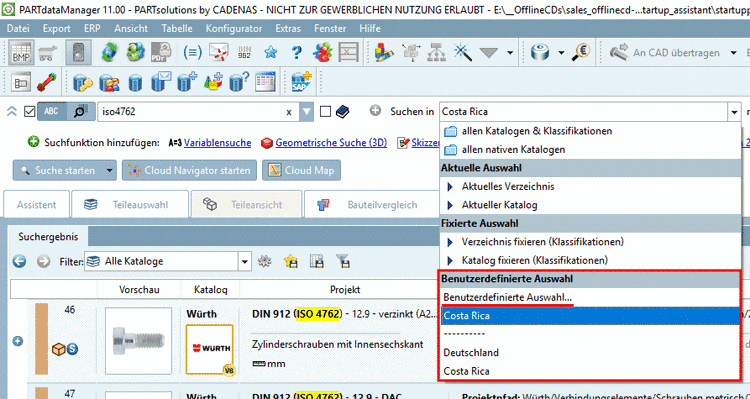Click the magic wand icon

tap(462, 53)
